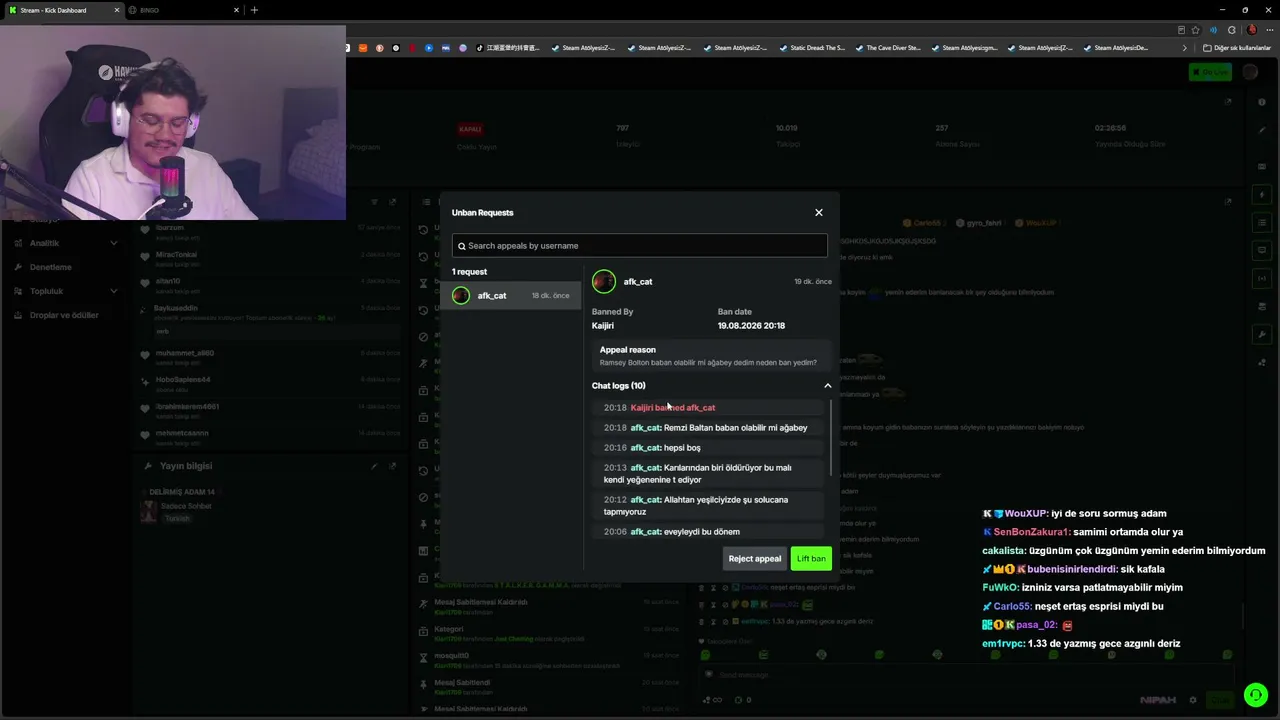
Task: Click the Send message chat input
Action: pos(965,675)
